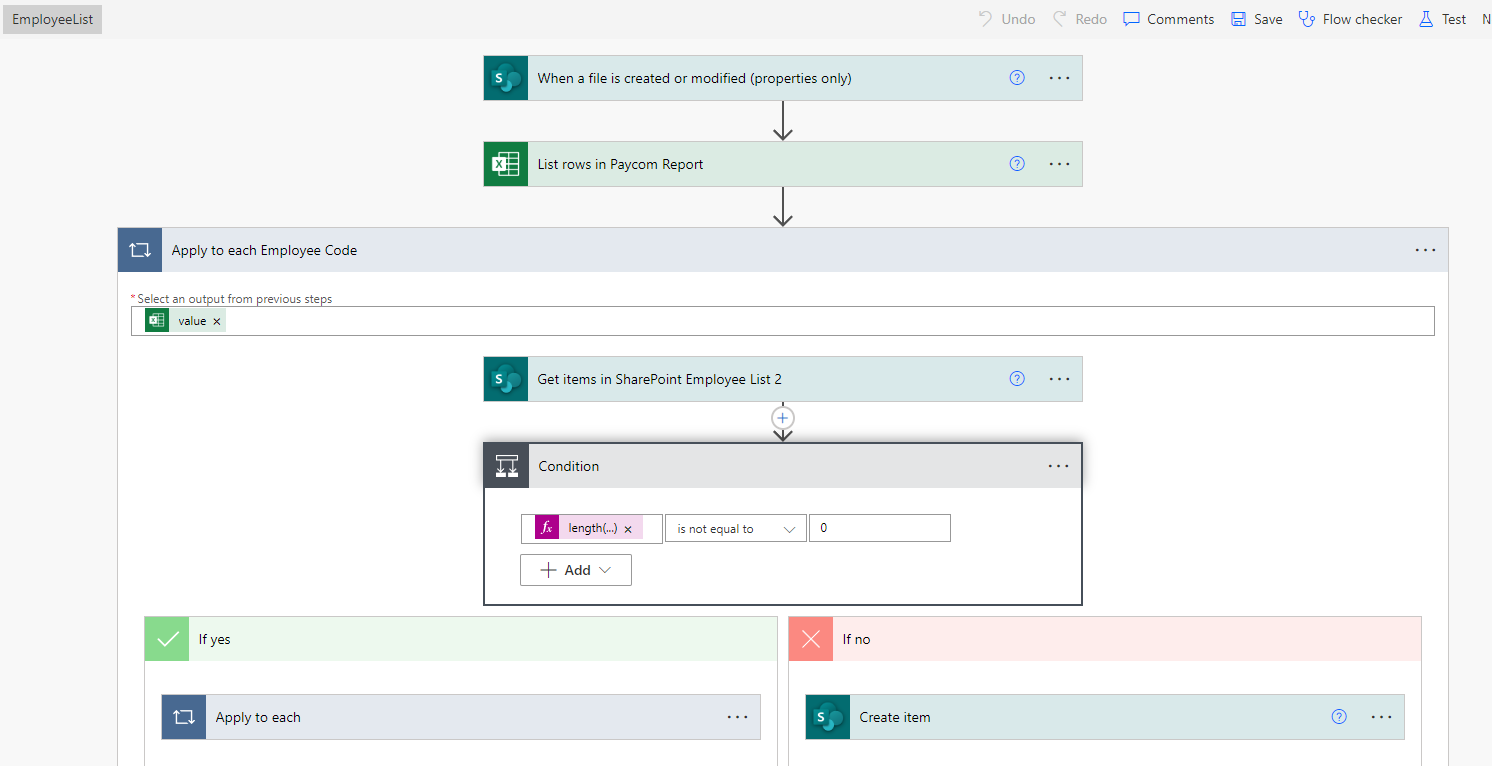Screen dimensions: 1492x766
Task: Open help for Get items in SharePoint Employee List 2
Action: (x=1017, y=379)
